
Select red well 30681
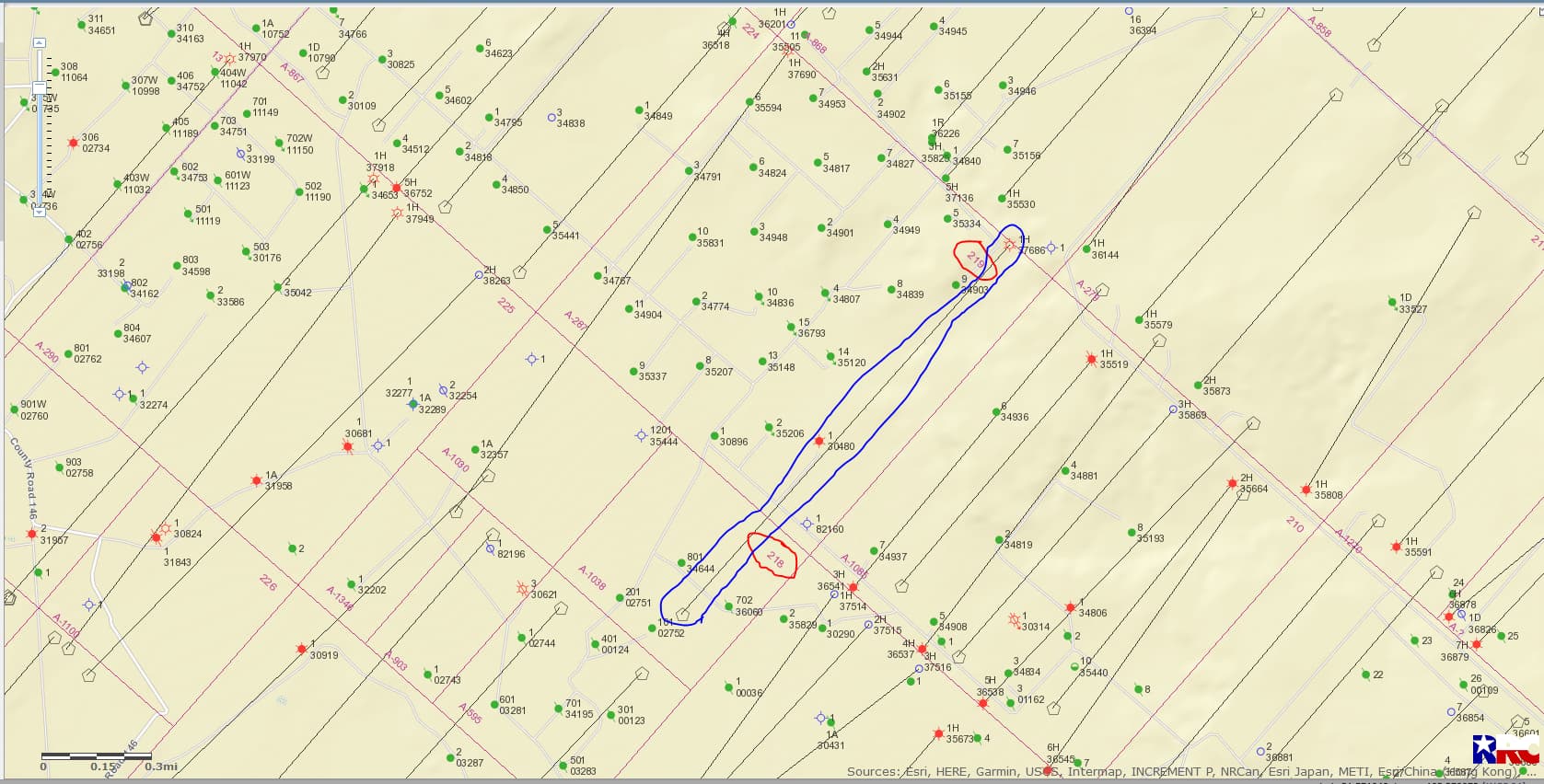click(x=347, y=446)
